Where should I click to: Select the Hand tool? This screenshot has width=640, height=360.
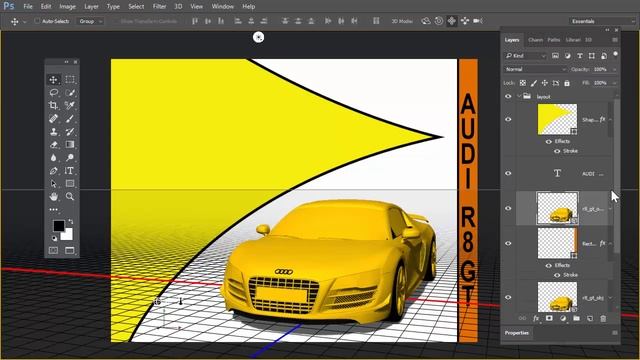click(x=53, y=197)
